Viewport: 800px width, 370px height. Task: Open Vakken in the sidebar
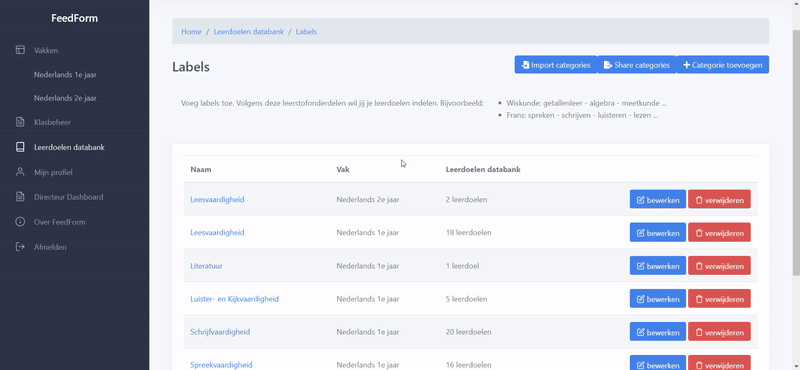click(x=46, y=51)
